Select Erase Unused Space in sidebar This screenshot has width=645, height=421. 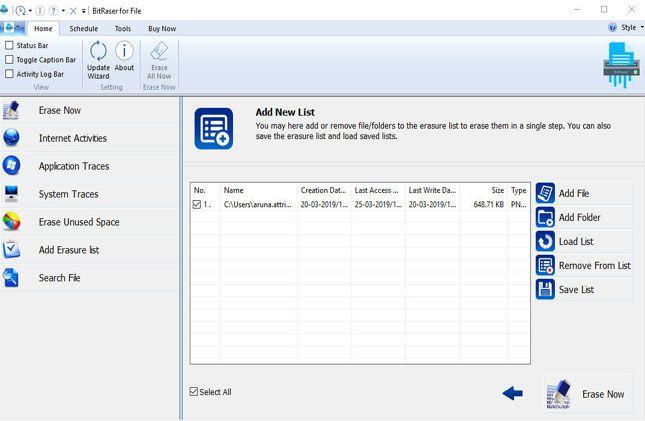pos(78,222)
